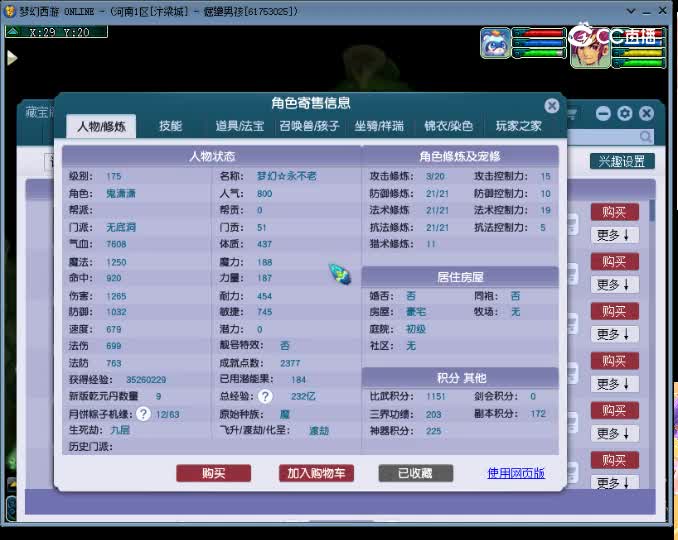The width and height of the screenshot is (678, 540).
Task: Click the 神器积分 value 225
Action: [x=433, y=431]
